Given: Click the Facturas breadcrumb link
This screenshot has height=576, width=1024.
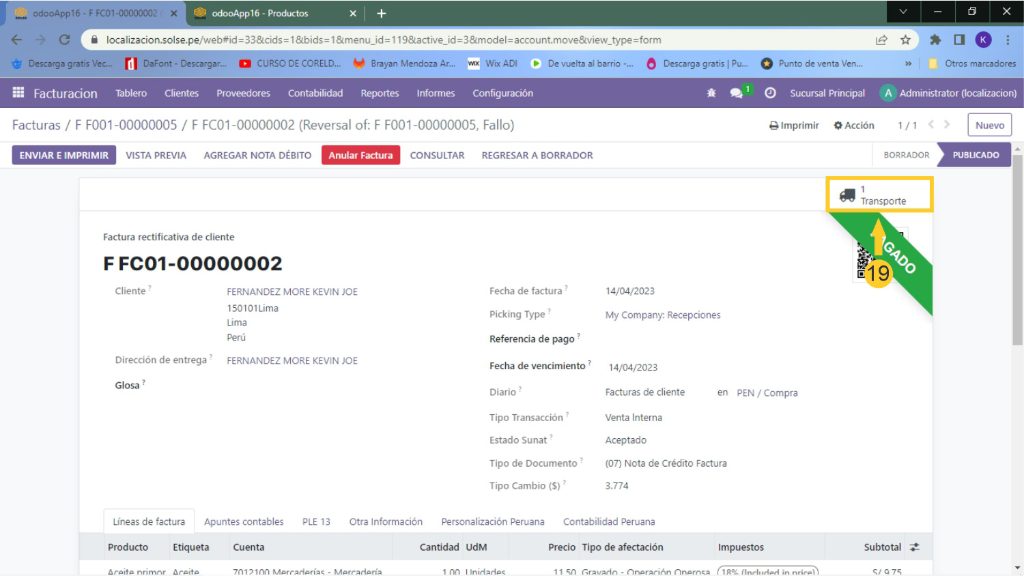Looking at the screenshot, I should coord(36,126).
